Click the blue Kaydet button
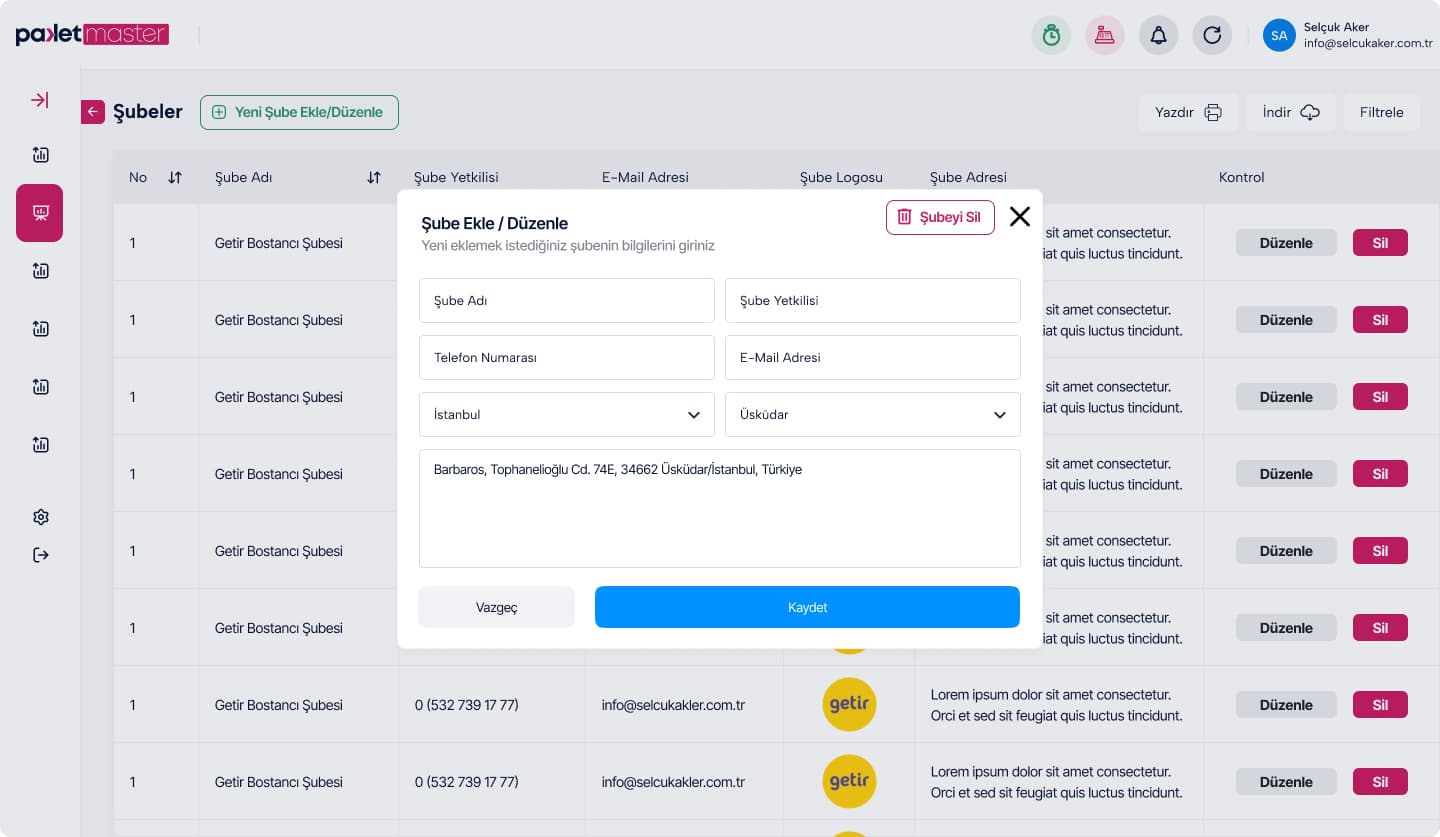The height and width of the screenshot is (837, 1440). [x=807, y=607]
